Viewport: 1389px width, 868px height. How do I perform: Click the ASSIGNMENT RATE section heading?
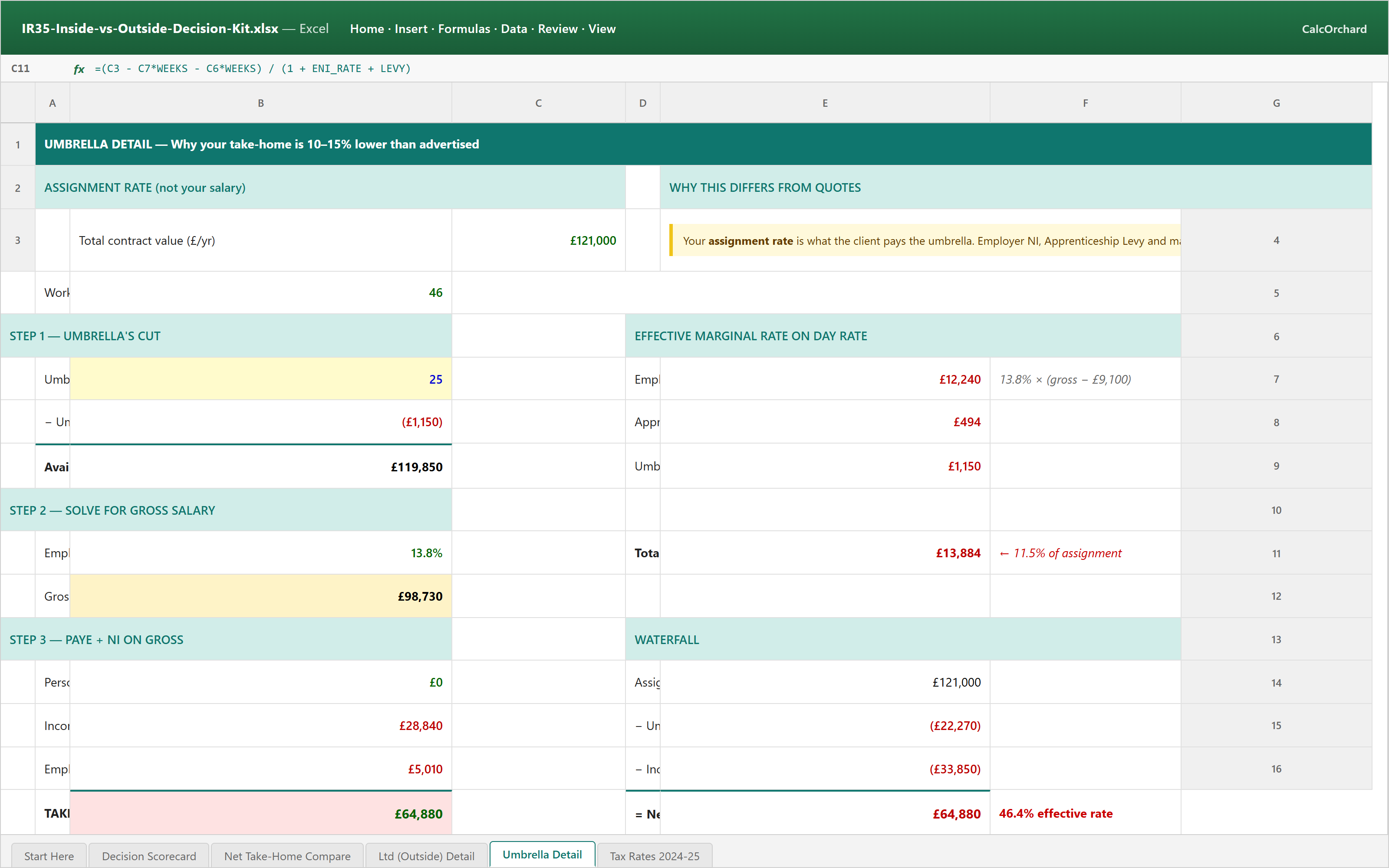[x=330, y=188]
